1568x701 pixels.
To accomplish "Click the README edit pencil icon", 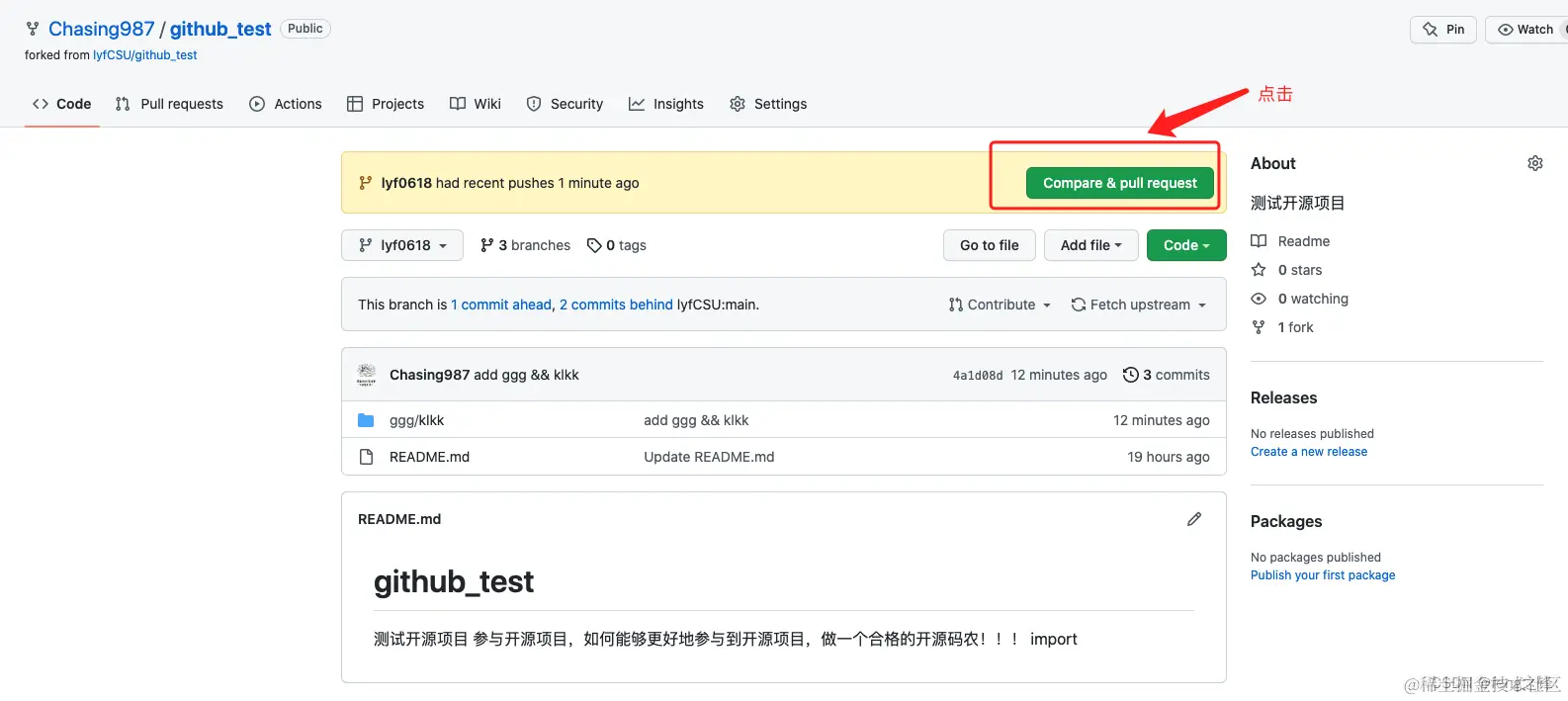I will click(x=1194, y=519).
